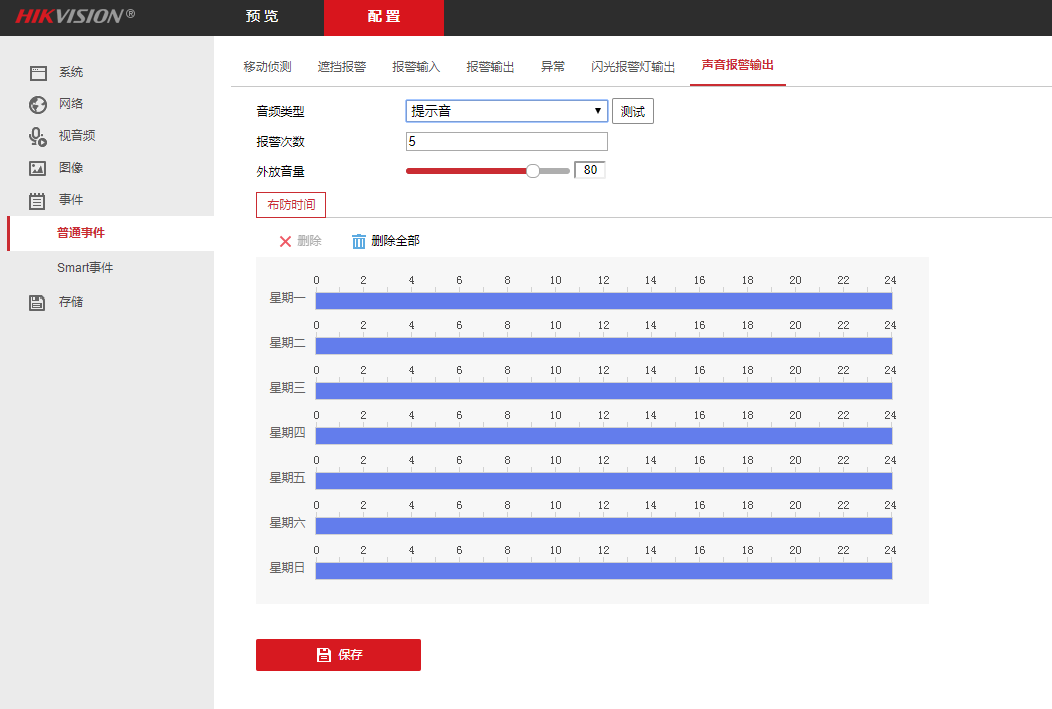Select the 星期三 schedule bar
1052x709 pixels.
(x=603, y=391)
